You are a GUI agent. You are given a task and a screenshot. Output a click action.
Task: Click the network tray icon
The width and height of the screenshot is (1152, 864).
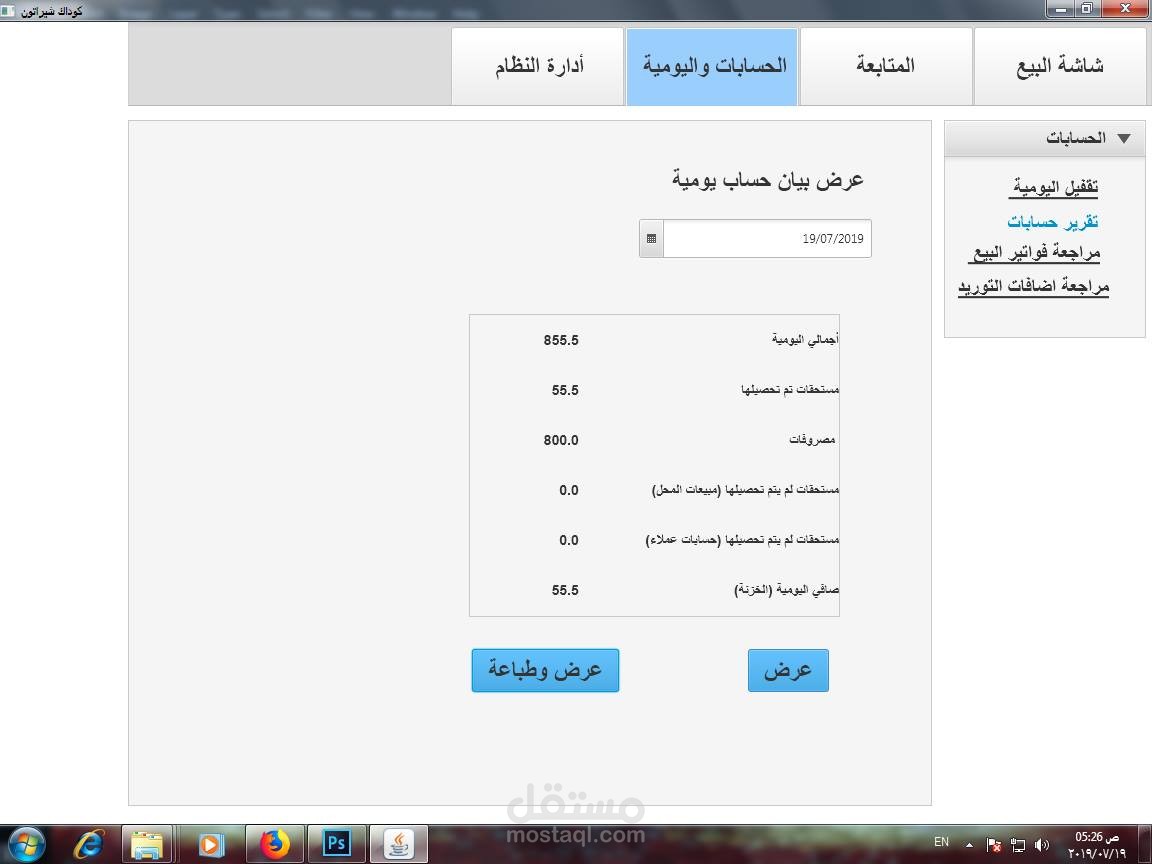click(x=1018, y=845)
